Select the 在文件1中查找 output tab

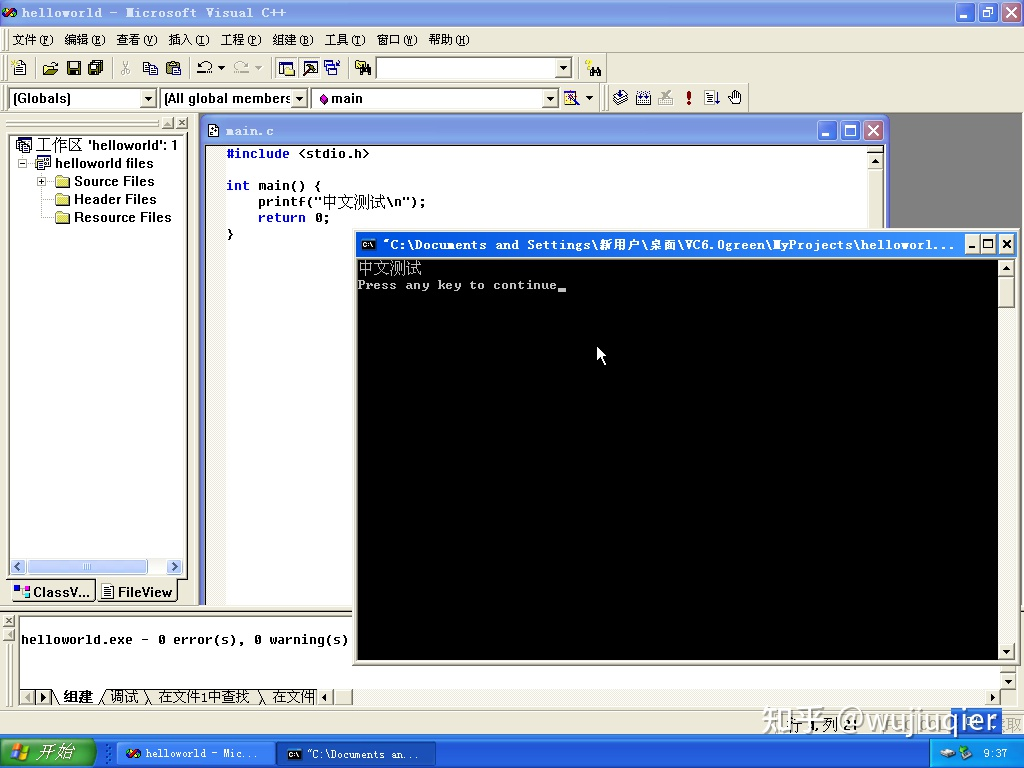tap(204, 697)
